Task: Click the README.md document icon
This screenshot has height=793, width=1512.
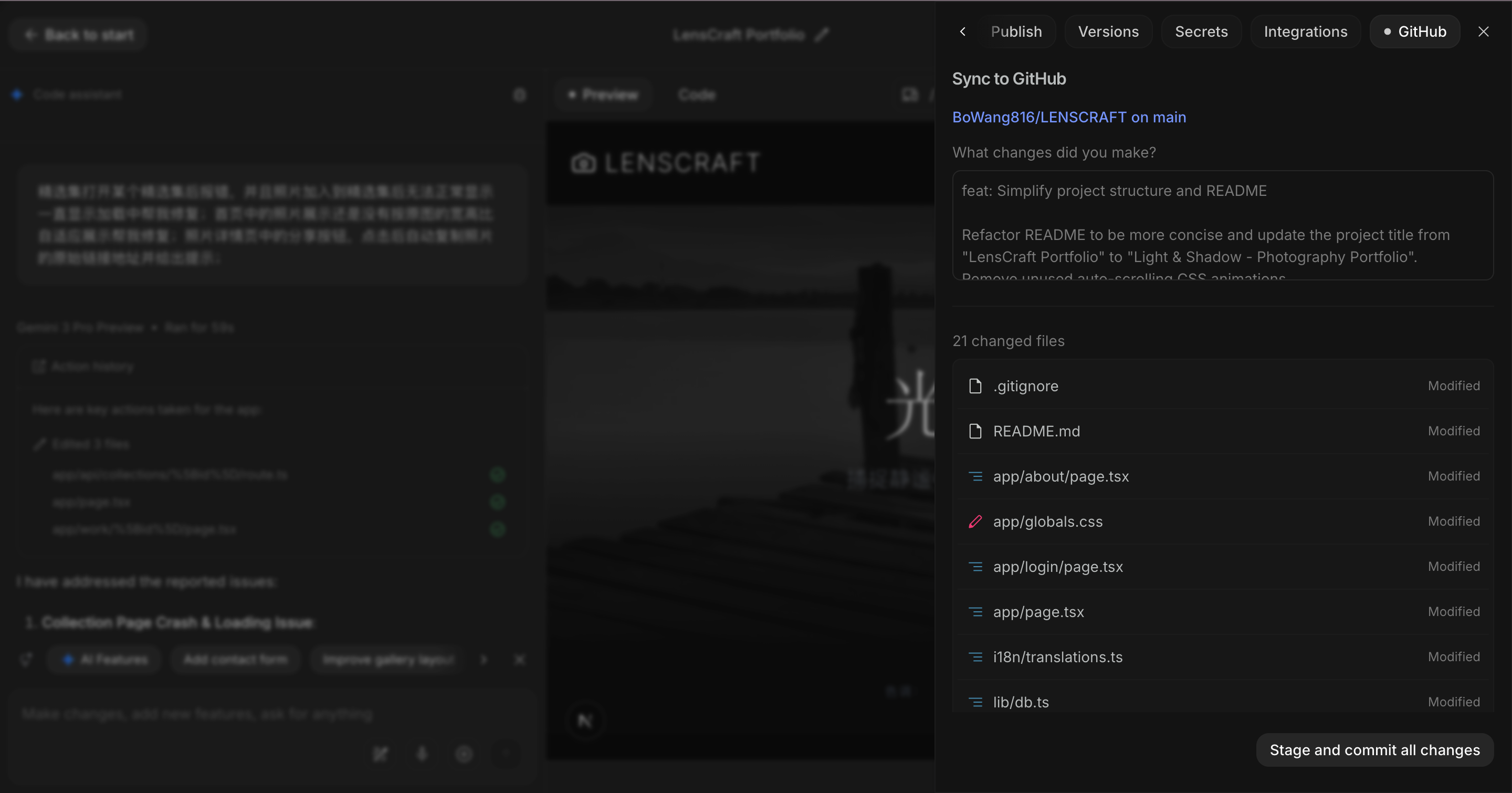Action: coord(975,431)
